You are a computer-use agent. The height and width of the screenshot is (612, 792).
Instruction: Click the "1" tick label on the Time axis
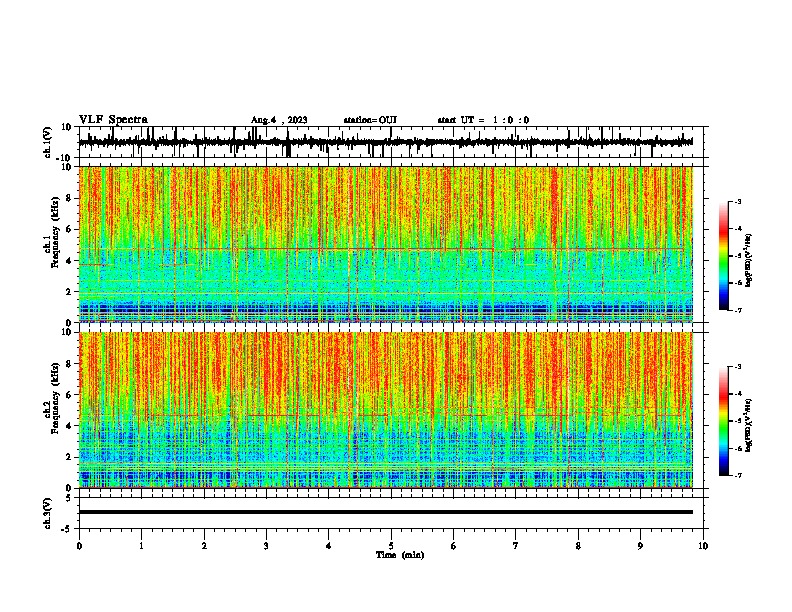[141, 546]
